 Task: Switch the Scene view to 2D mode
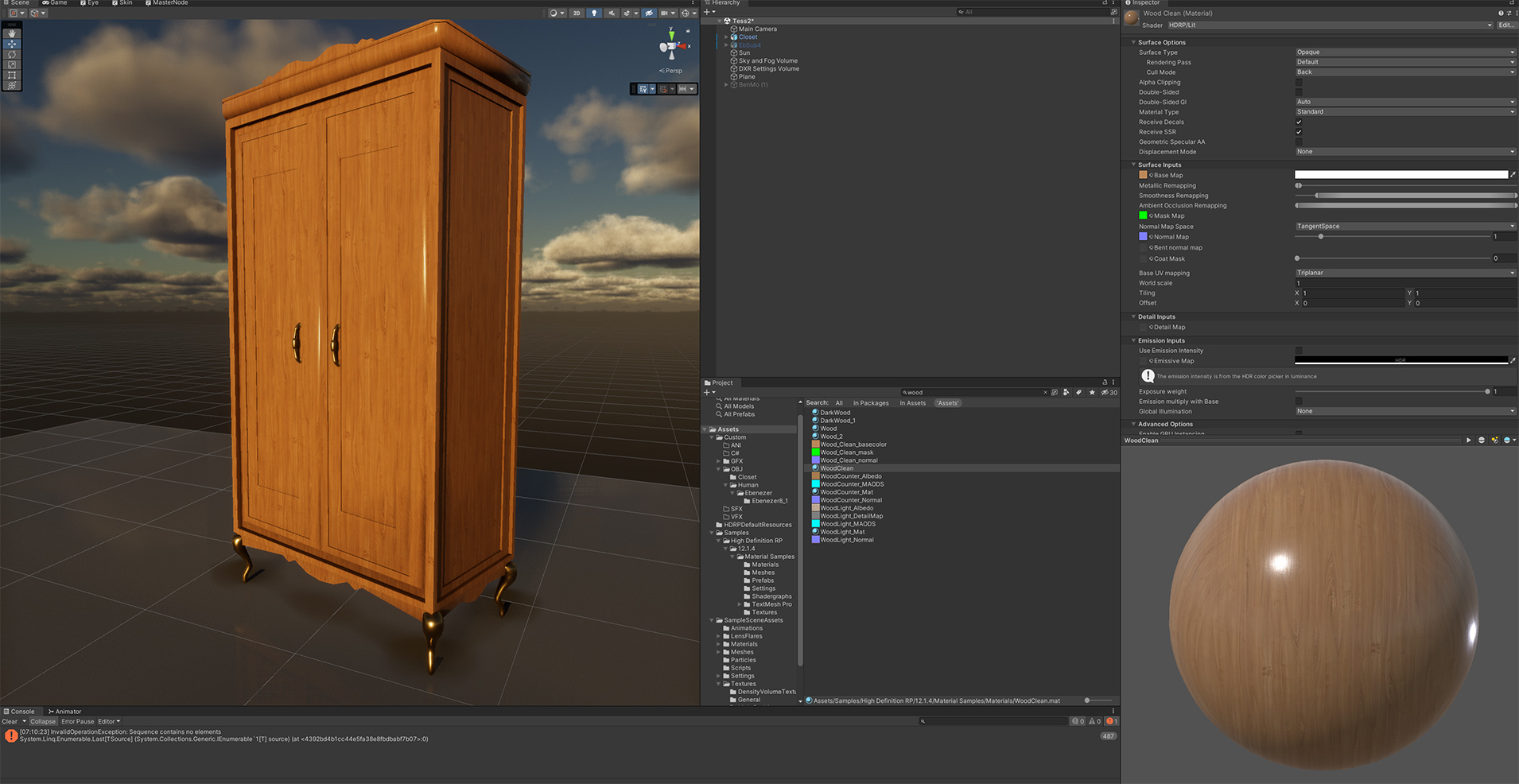pyautogui.click(x=576, y=13)
